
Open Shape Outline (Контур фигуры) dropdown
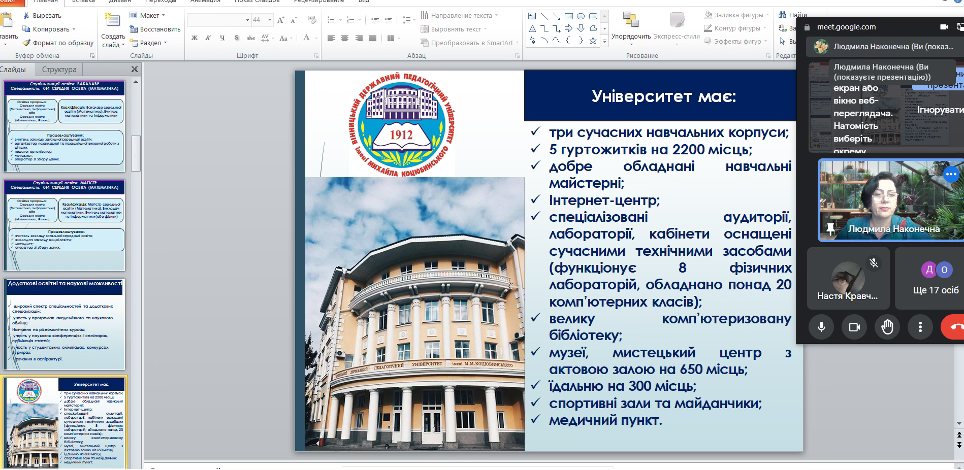(x=733, y=28)
